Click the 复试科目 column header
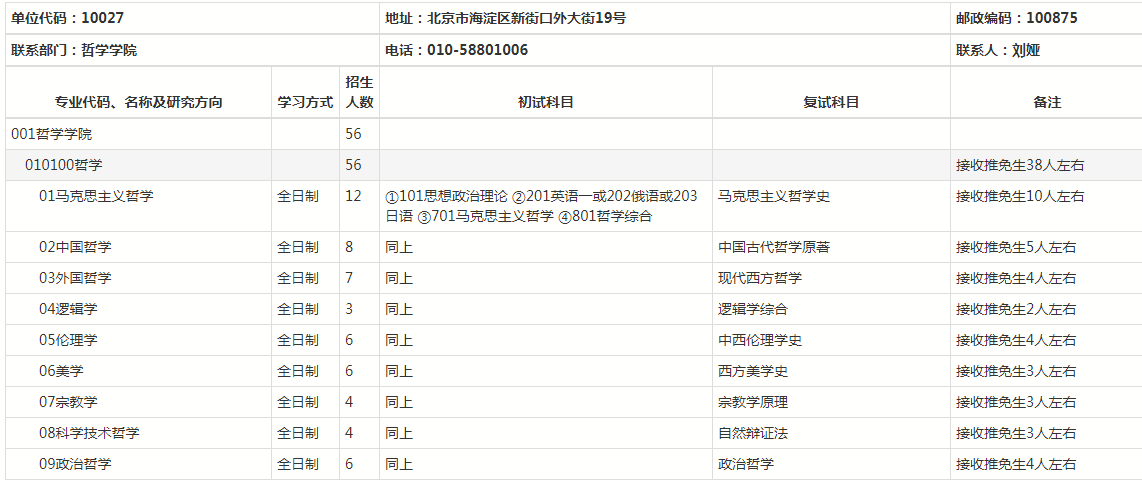The height and width of the screenshot is (480, 1142). (x=831, y=102)
